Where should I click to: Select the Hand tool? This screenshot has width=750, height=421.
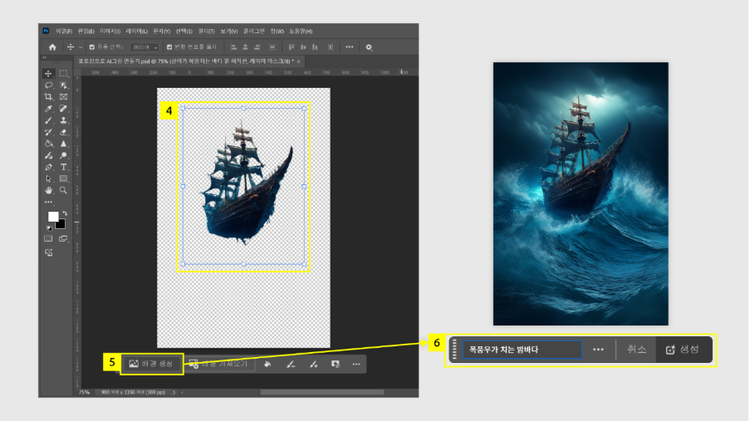[x=48, y=190]
